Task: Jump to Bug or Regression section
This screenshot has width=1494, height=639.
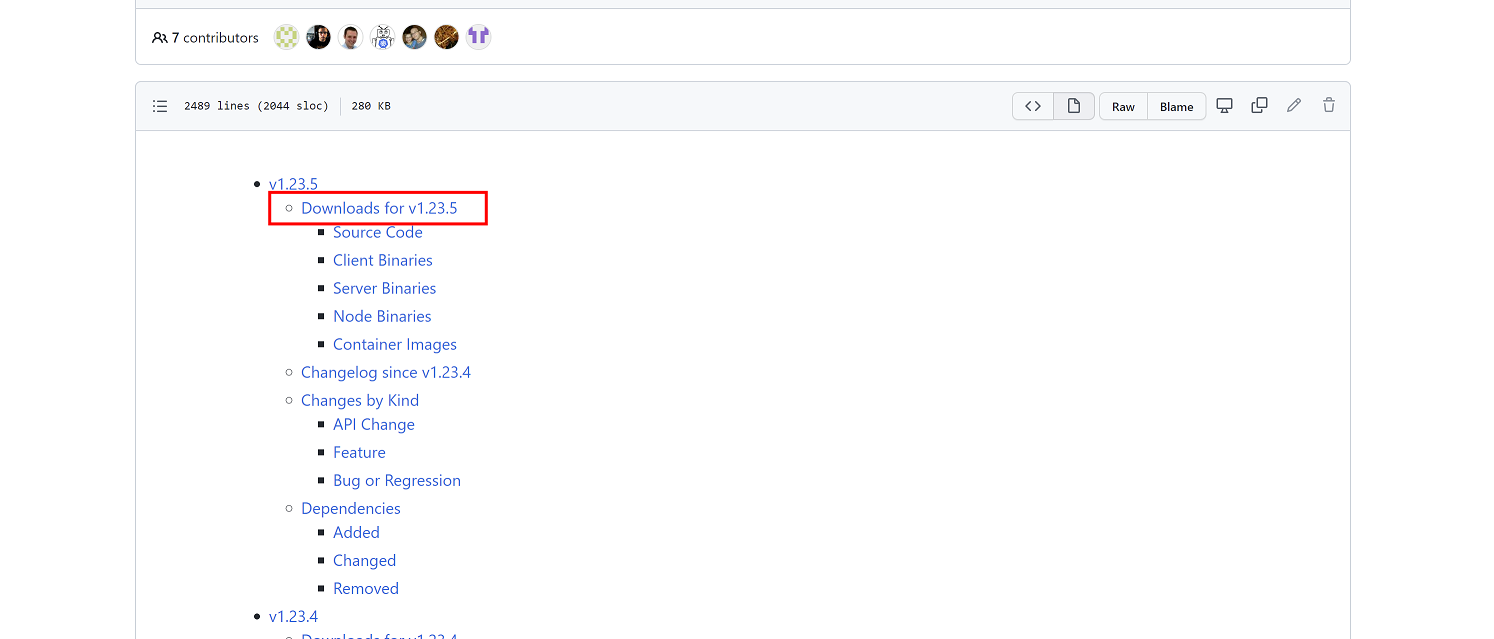Action: click(397, 480)
